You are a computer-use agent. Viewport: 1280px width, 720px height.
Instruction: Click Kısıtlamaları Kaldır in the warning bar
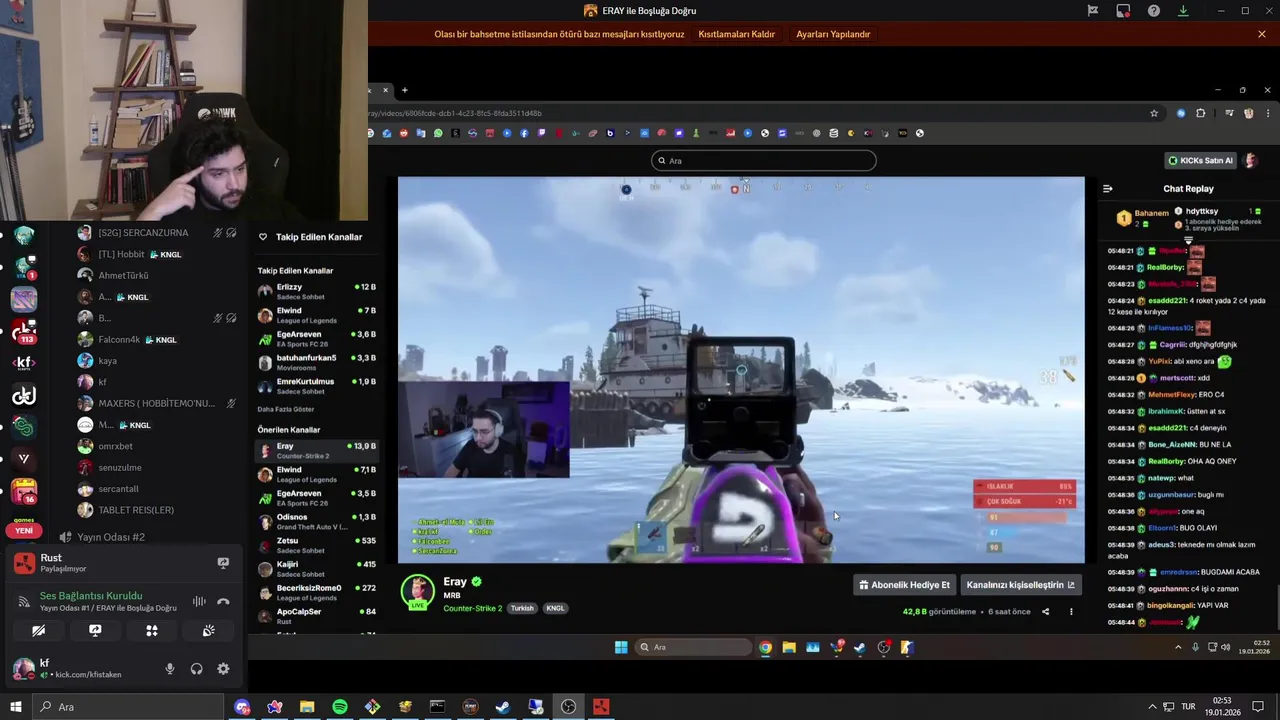736,34
